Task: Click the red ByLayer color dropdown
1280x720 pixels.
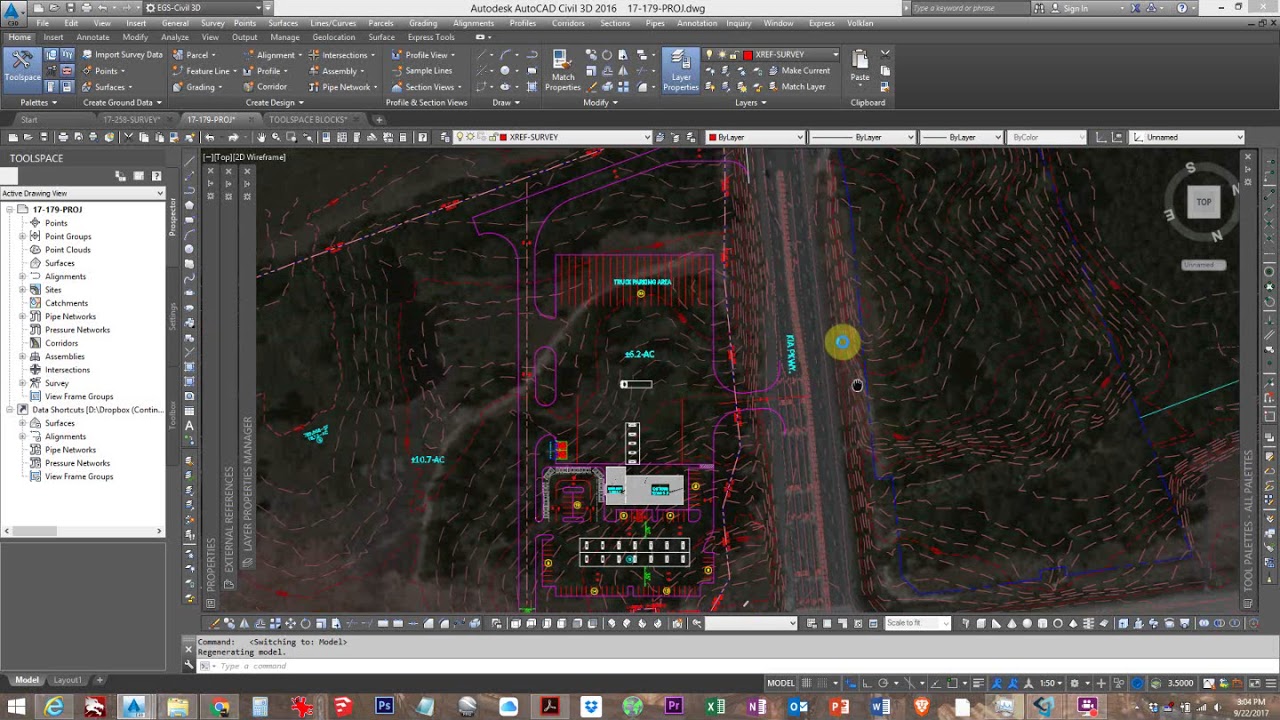Action: [755, 137]
